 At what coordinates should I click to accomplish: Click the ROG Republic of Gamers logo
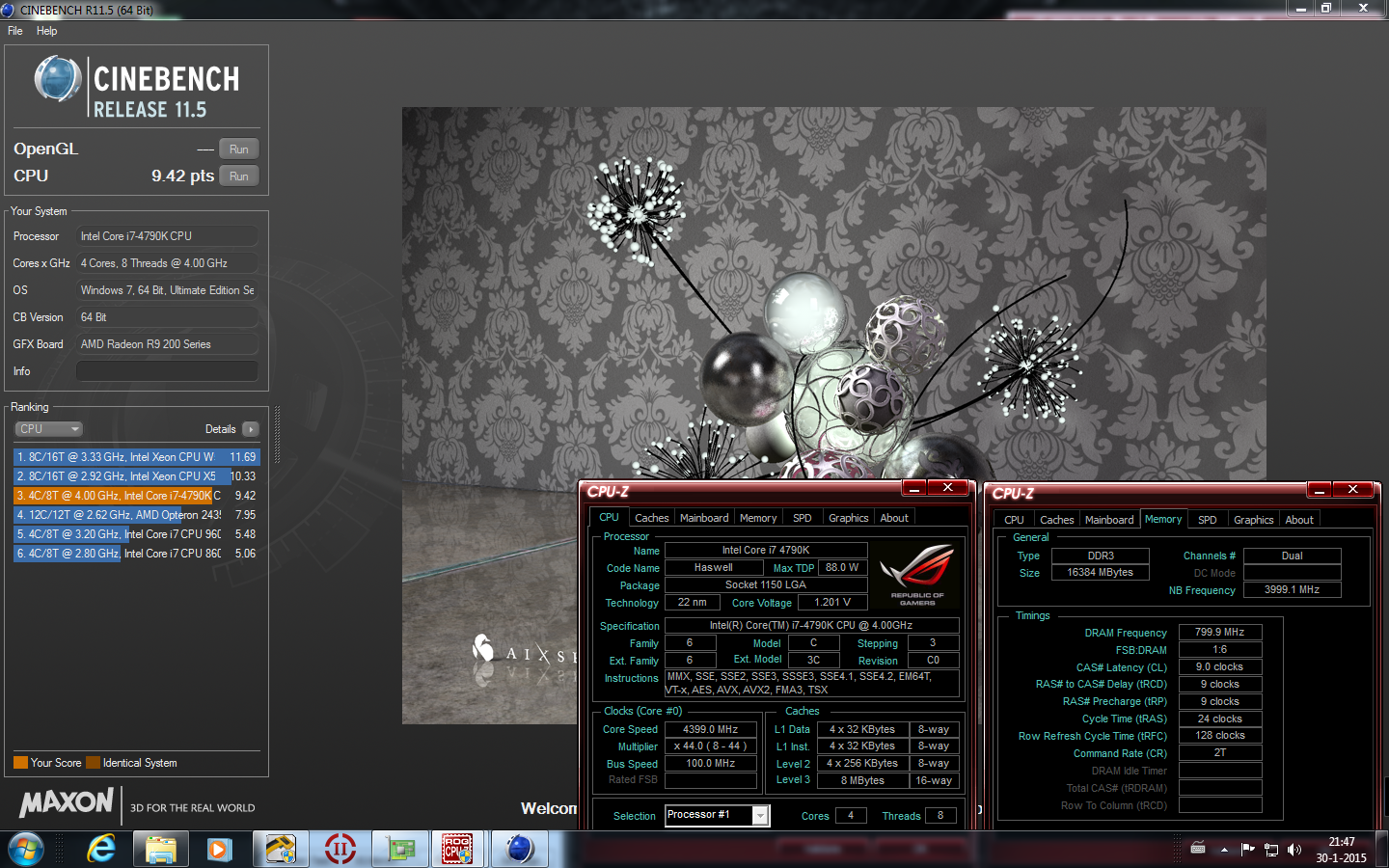tap(917, 575)
